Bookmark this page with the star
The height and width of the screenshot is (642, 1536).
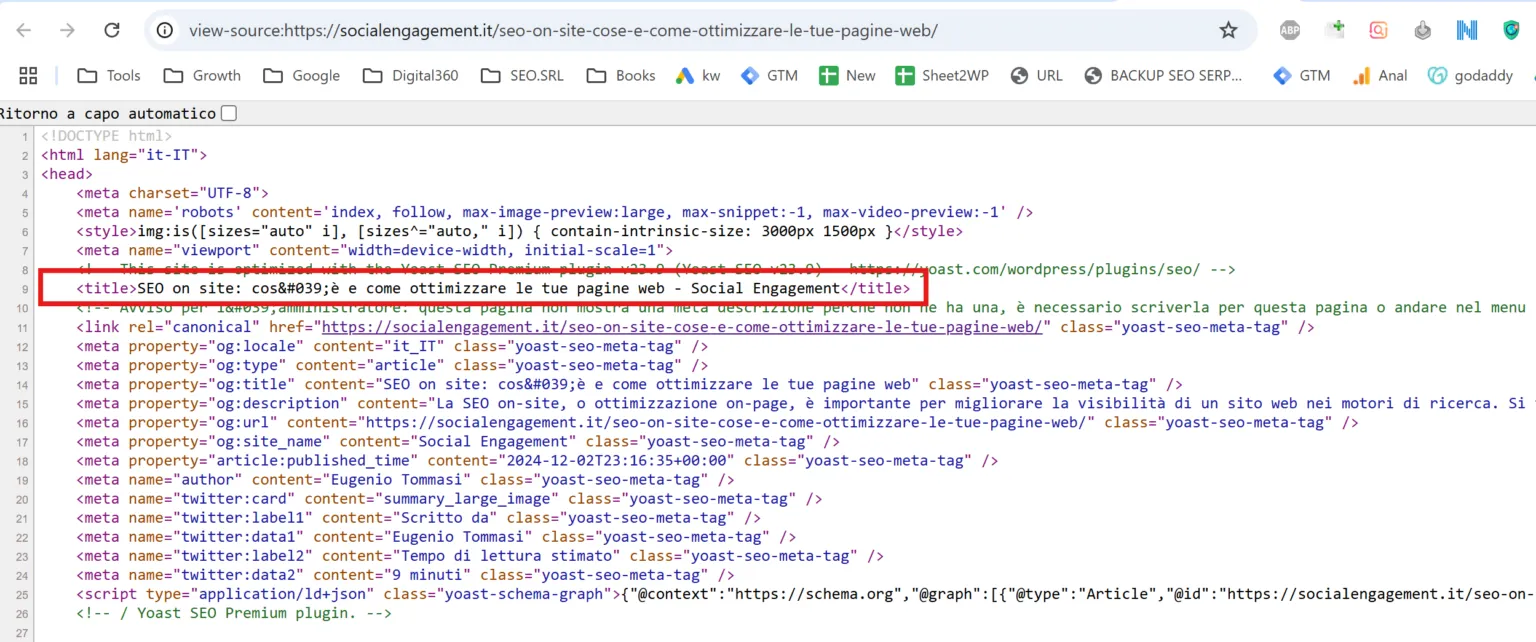click(x=1228, y=30)
